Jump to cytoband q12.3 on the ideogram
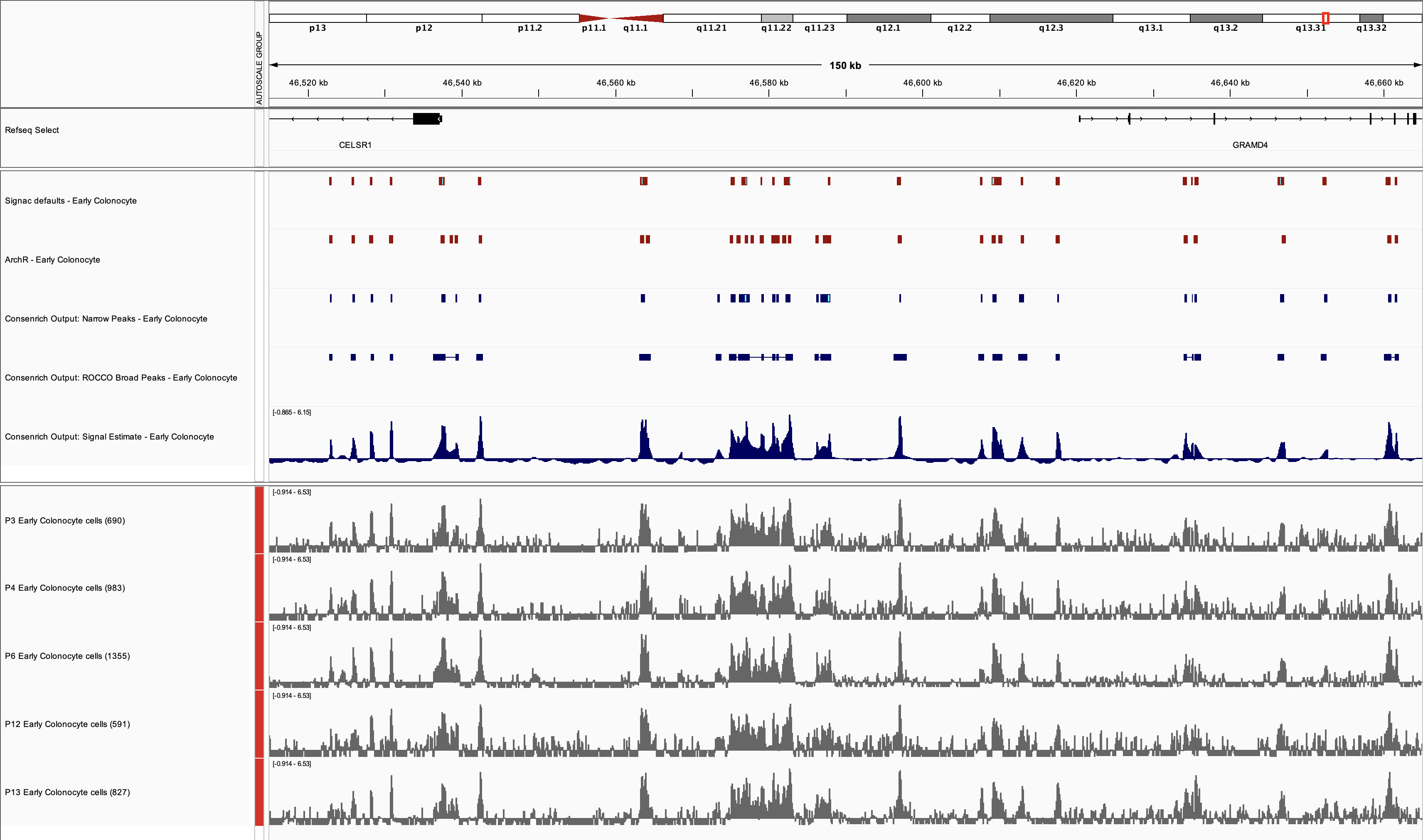 coord(1051,18)
